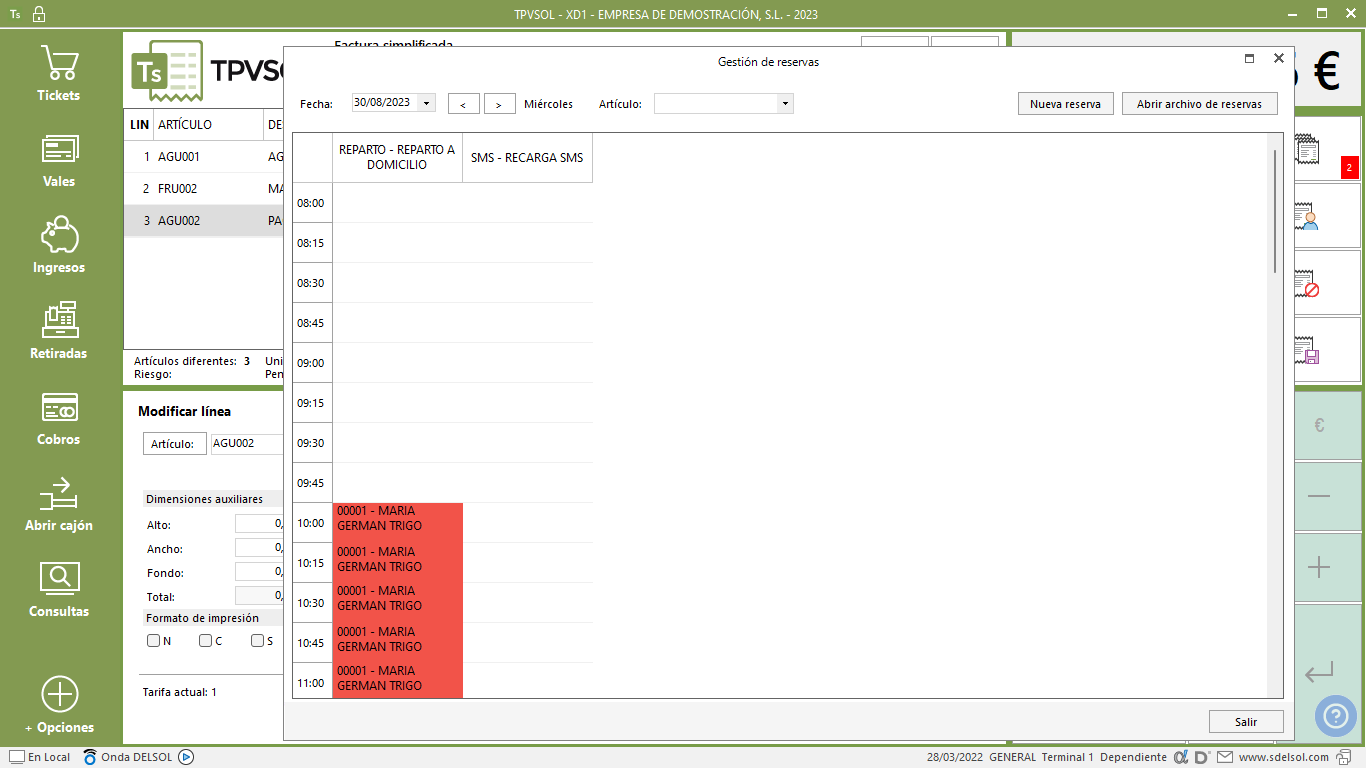
Task: Toggle the C print format checkbox
Action: [x=206, y=641]
